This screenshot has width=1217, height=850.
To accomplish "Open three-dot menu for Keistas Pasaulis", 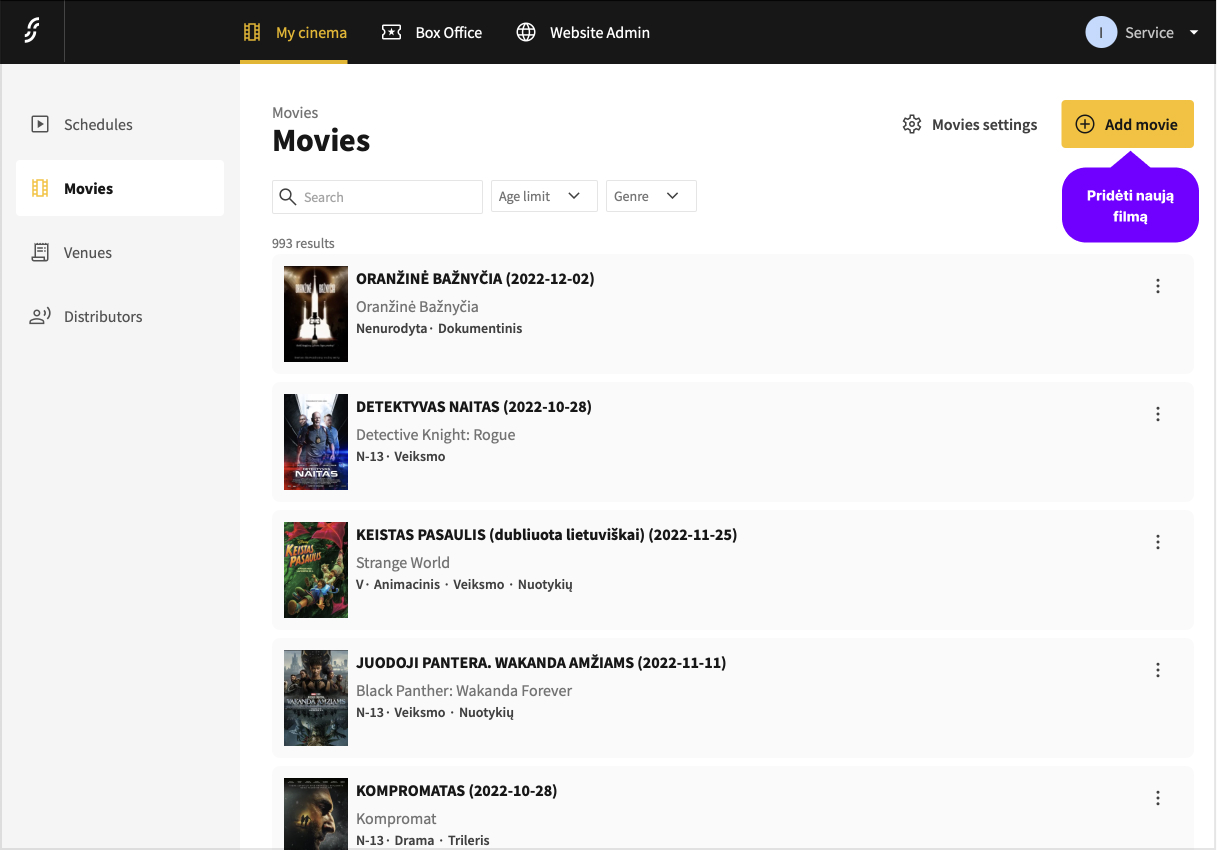I will (x=1158, y=542).
